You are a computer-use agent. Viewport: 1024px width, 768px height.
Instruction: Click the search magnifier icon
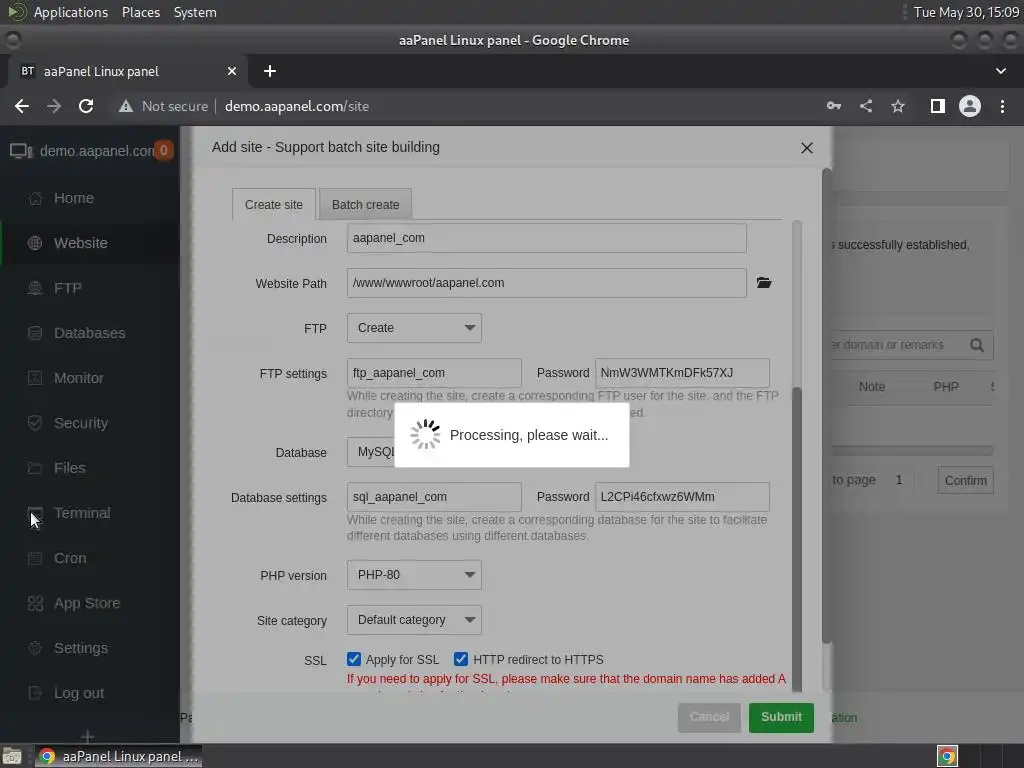coord(977,345)
